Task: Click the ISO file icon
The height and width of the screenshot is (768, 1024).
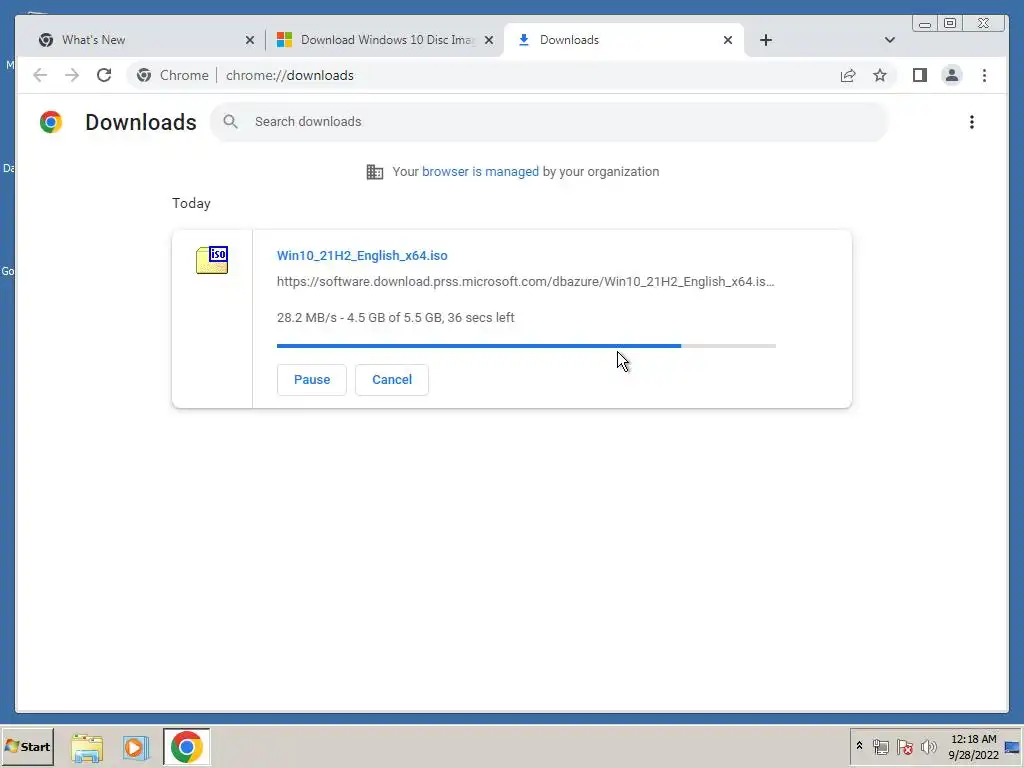Action: [212, 260]
